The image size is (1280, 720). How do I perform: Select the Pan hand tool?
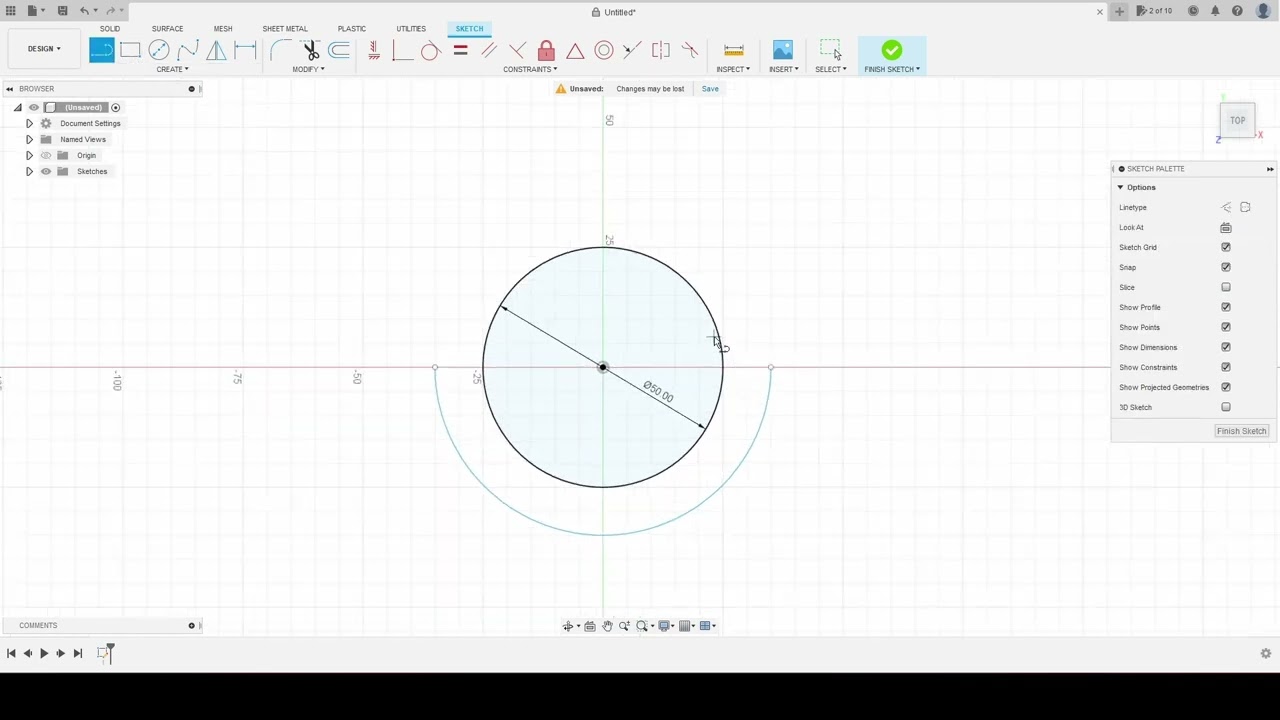(607, 626)
